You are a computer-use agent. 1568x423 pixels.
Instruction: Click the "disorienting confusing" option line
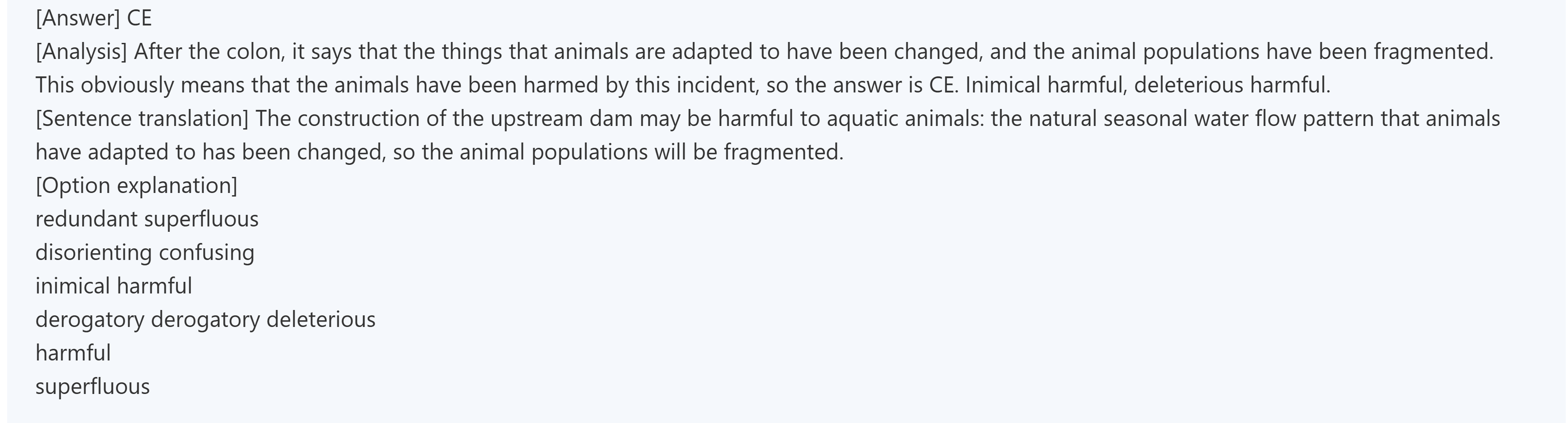(x=145, y=252)
